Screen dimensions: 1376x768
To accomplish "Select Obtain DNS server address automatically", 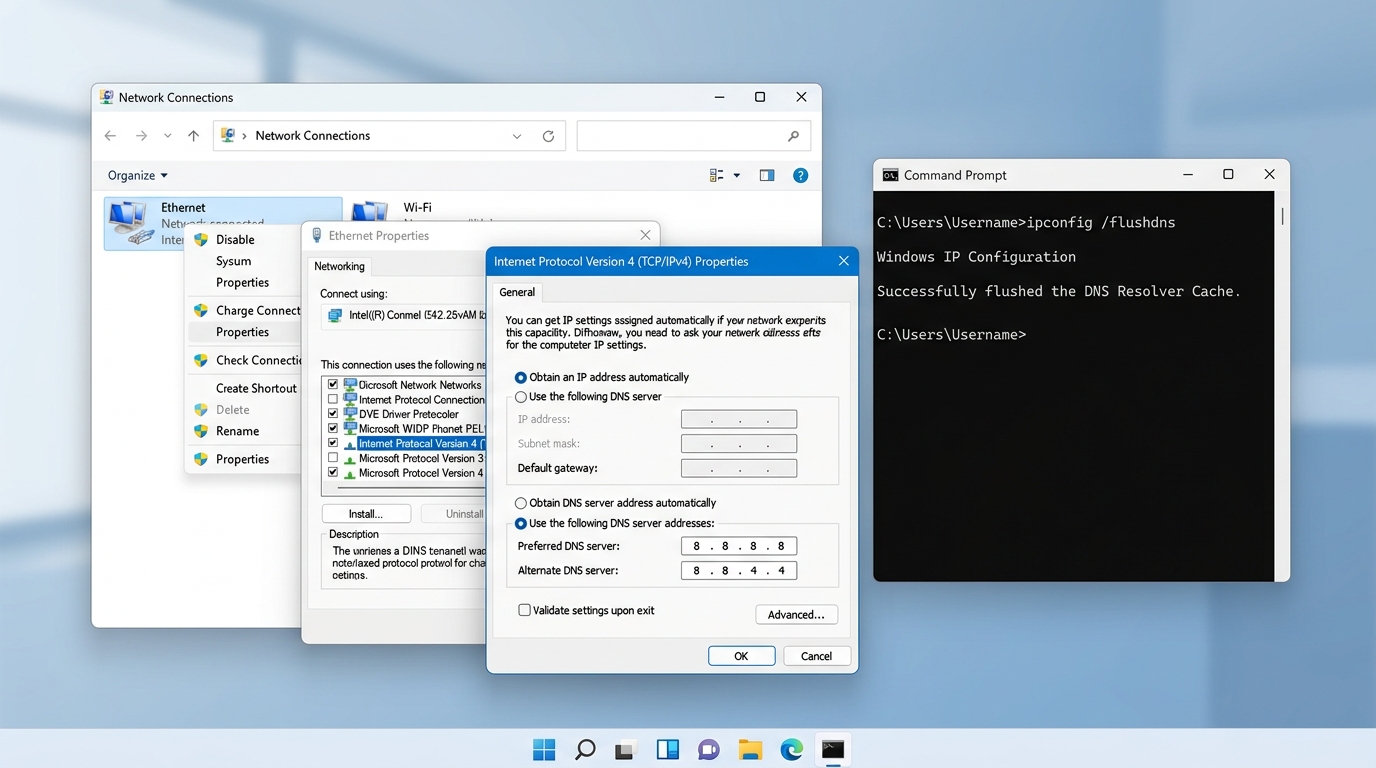I will 521,503.
